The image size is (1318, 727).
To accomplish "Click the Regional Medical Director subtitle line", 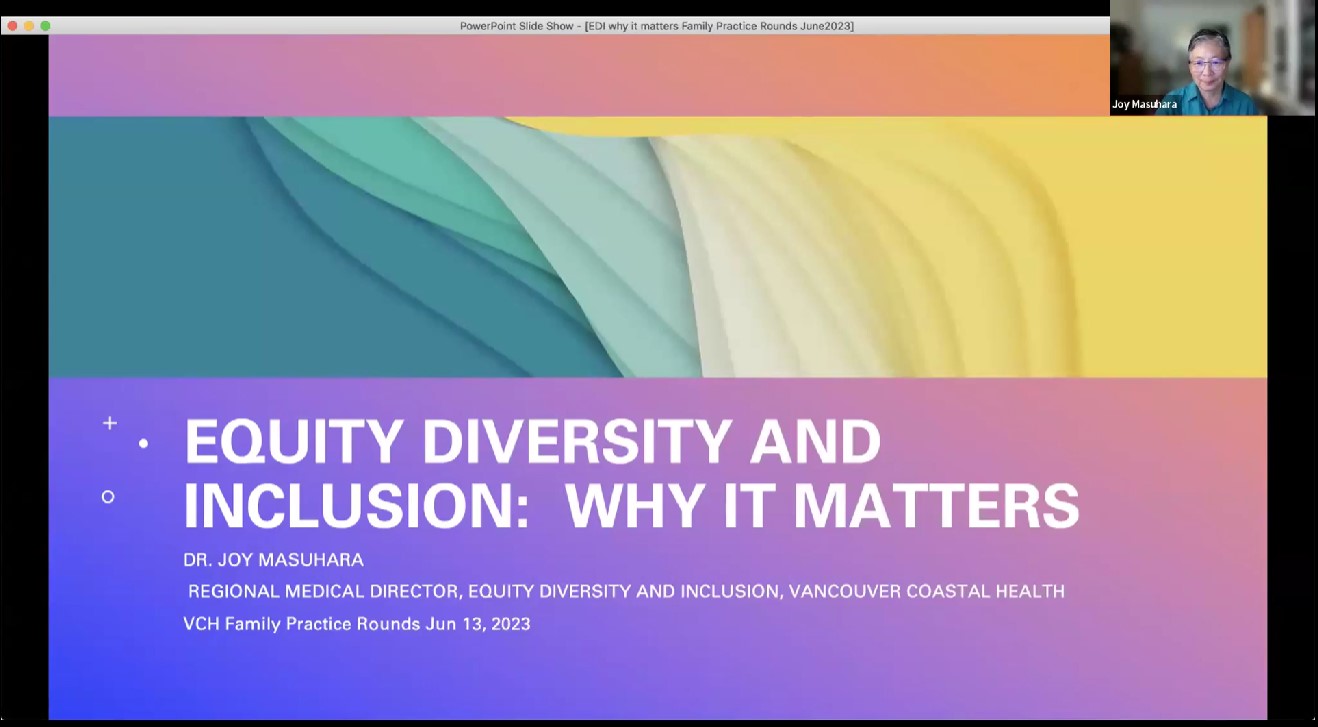I will coord(626,591).
